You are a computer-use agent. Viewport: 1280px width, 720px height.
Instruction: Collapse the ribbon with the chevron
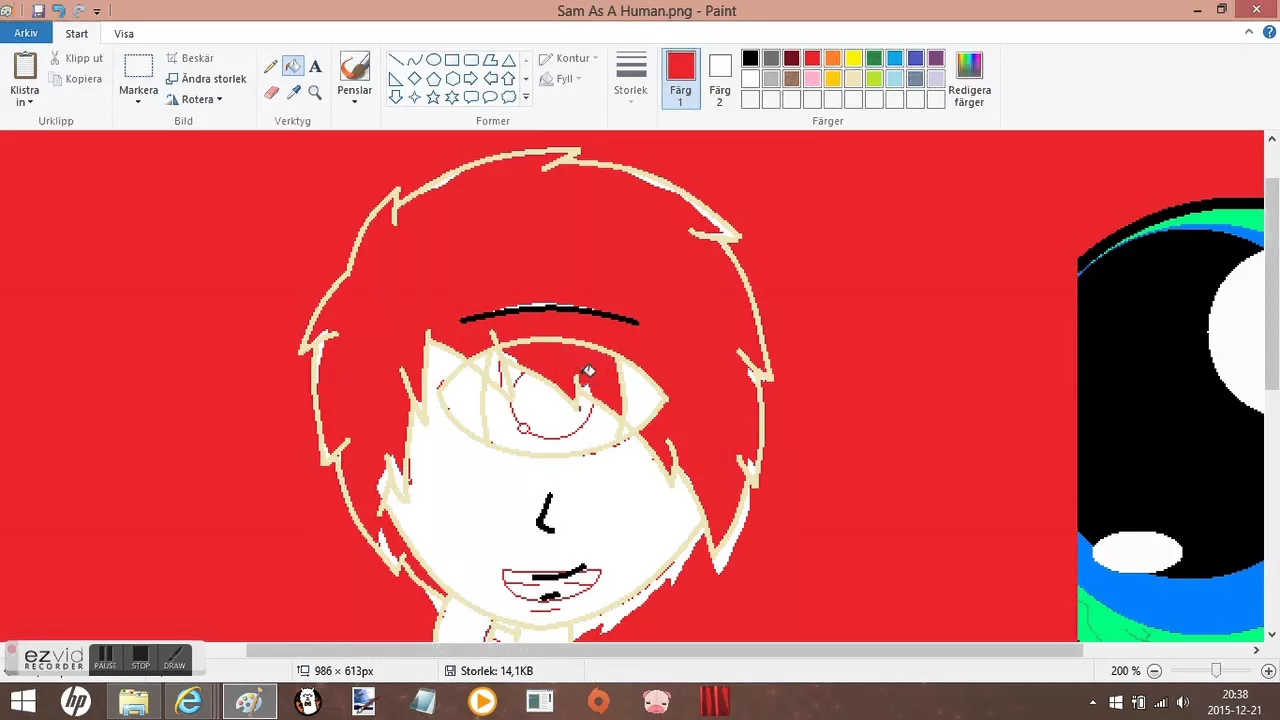click(1247, 33)
